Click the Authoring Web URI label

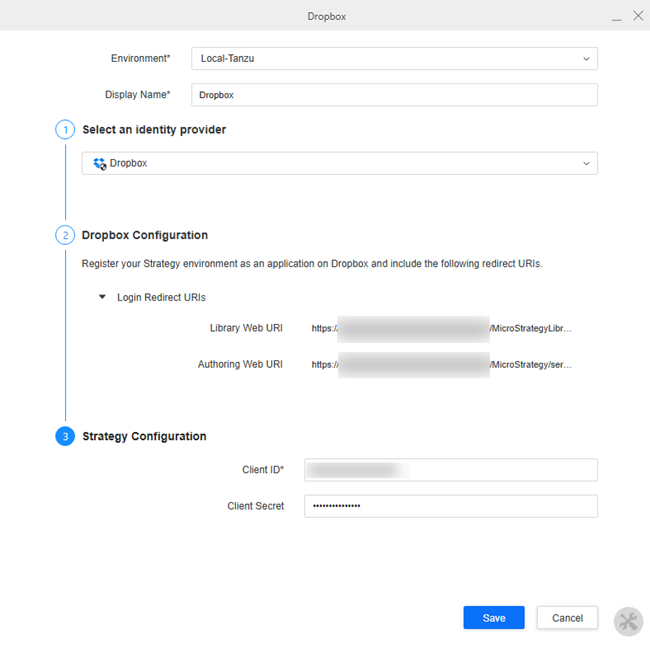point(240,364)
